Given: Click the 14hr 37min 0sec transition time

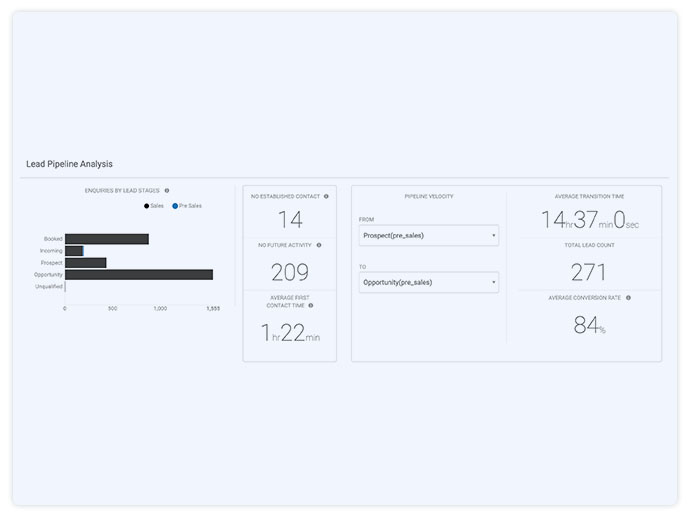Looking at the screenshot, I should coord(590,220).
